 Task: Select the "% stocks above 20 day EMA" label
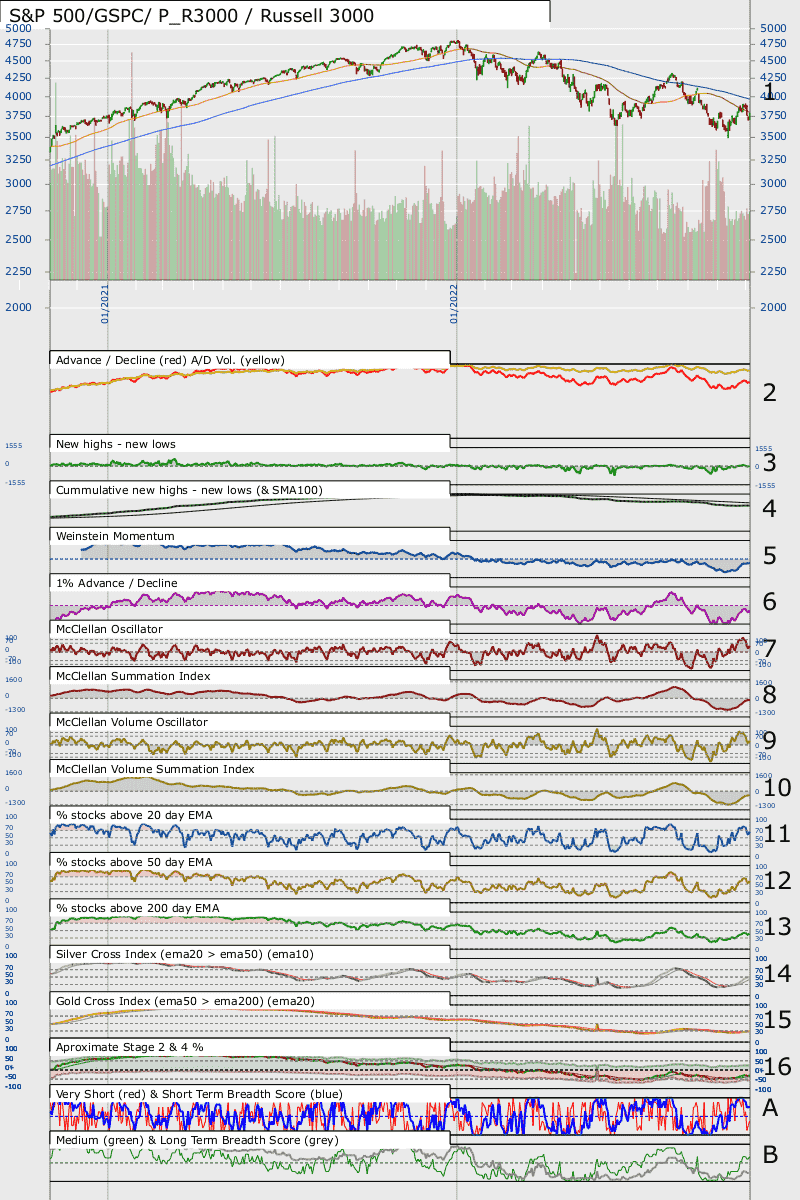point(134,815)
